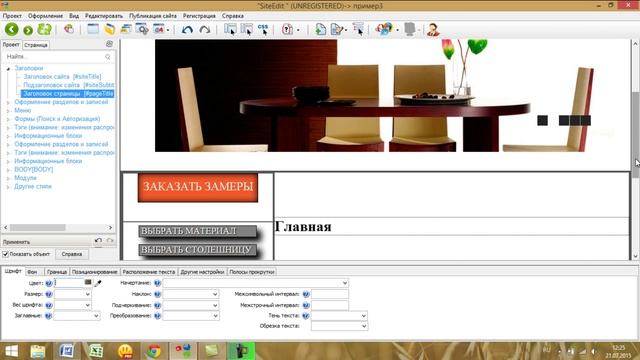
Task: Open the Проект menu
Action: (x=12, y=16)
